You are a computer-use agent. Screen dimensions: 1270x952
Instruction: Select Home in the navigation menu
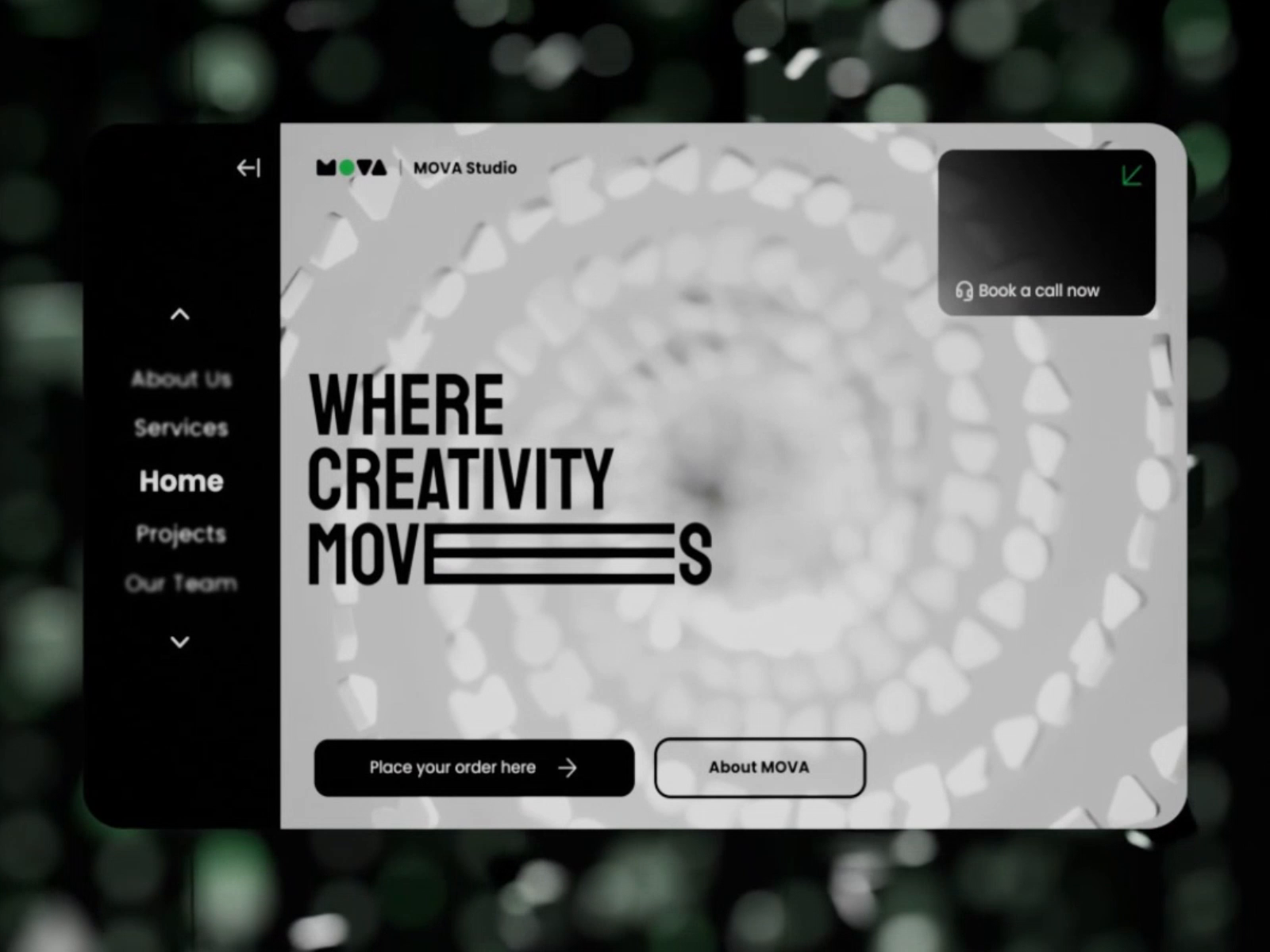pos(181,481)
